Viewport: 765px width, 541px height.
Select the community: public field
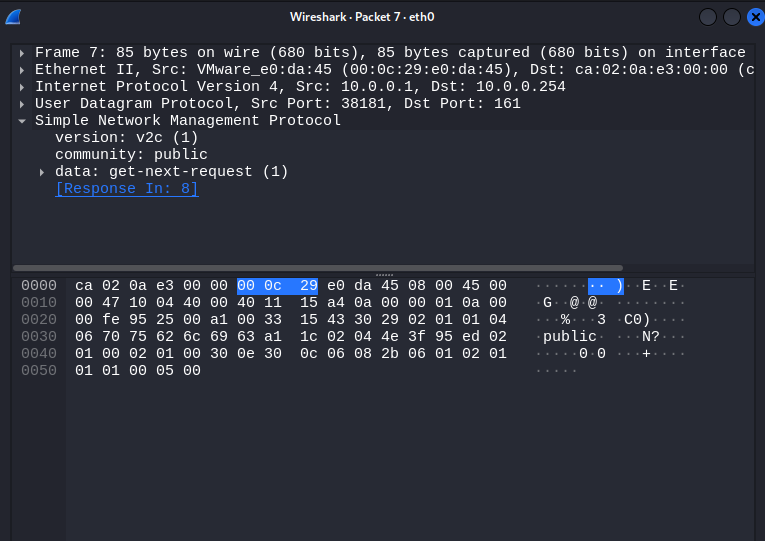click(x=131, y=155)
